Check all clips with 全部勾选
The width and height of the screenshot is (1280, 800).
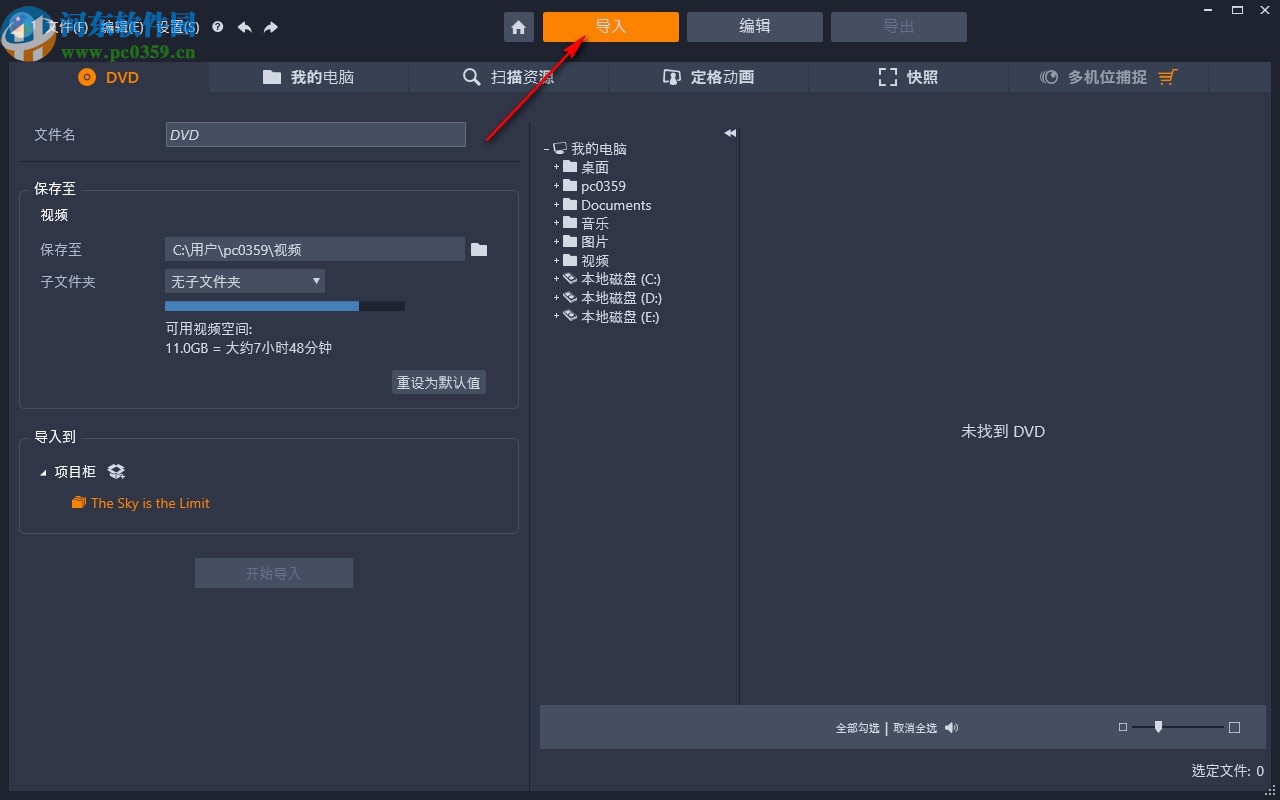click(x=857, y=728)
